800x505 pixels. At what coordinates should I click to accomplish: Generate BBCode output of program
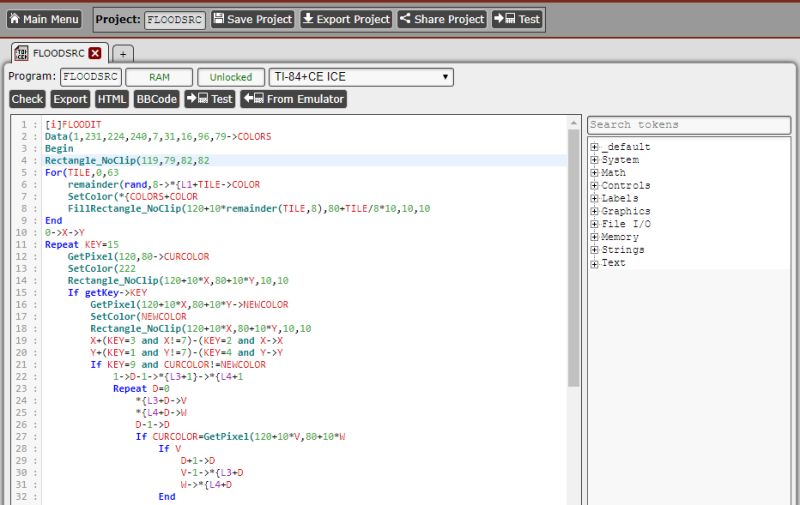tap(156, 99)
